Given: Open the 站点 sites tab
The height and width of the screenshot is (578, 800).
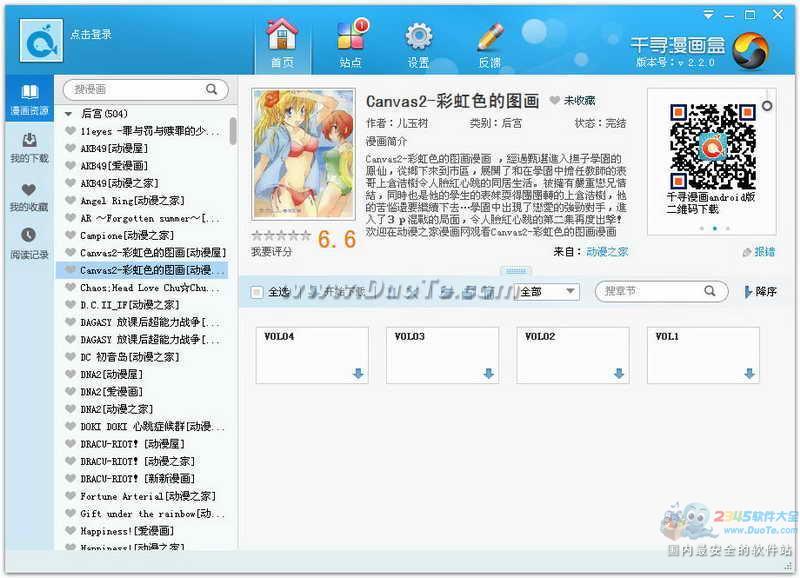Looking at the screenshot, I should (x=351, y=44).
